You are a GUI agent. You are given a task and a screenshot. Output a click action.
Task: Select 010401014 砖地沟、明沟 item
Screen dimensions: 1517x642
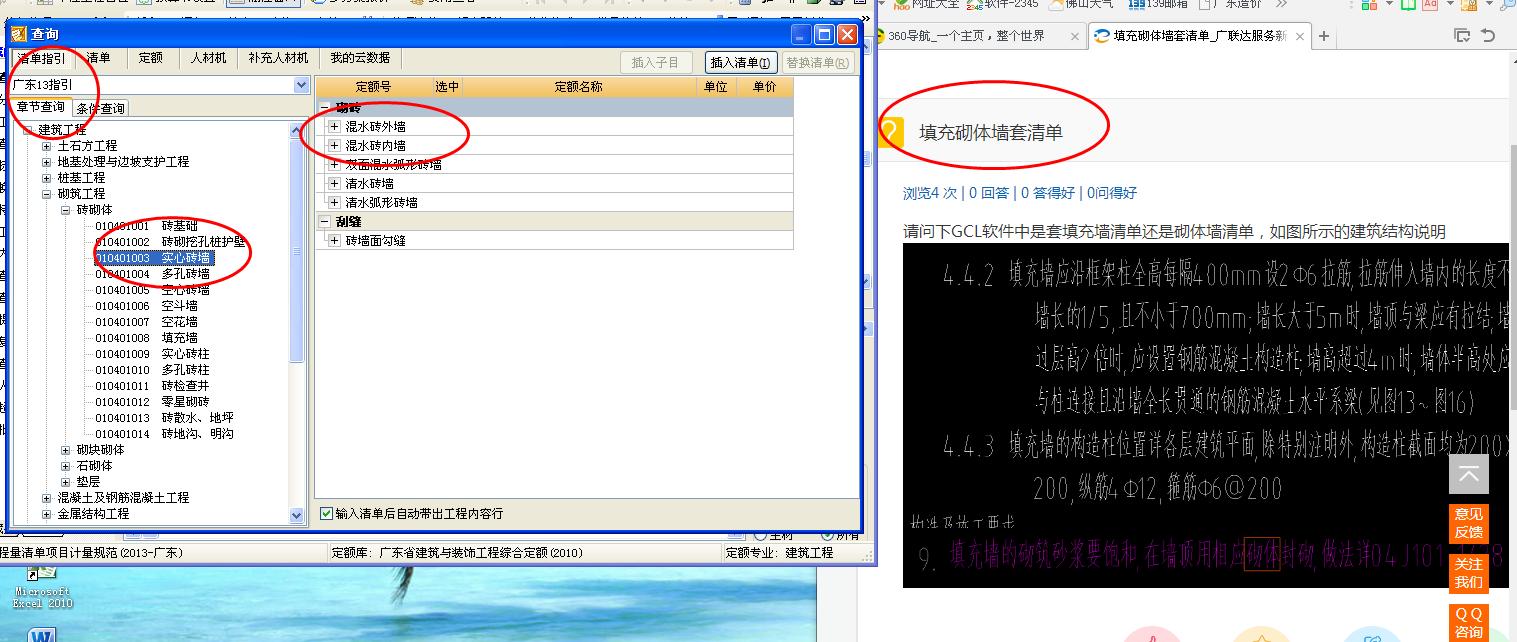click(x=164, y=434)
